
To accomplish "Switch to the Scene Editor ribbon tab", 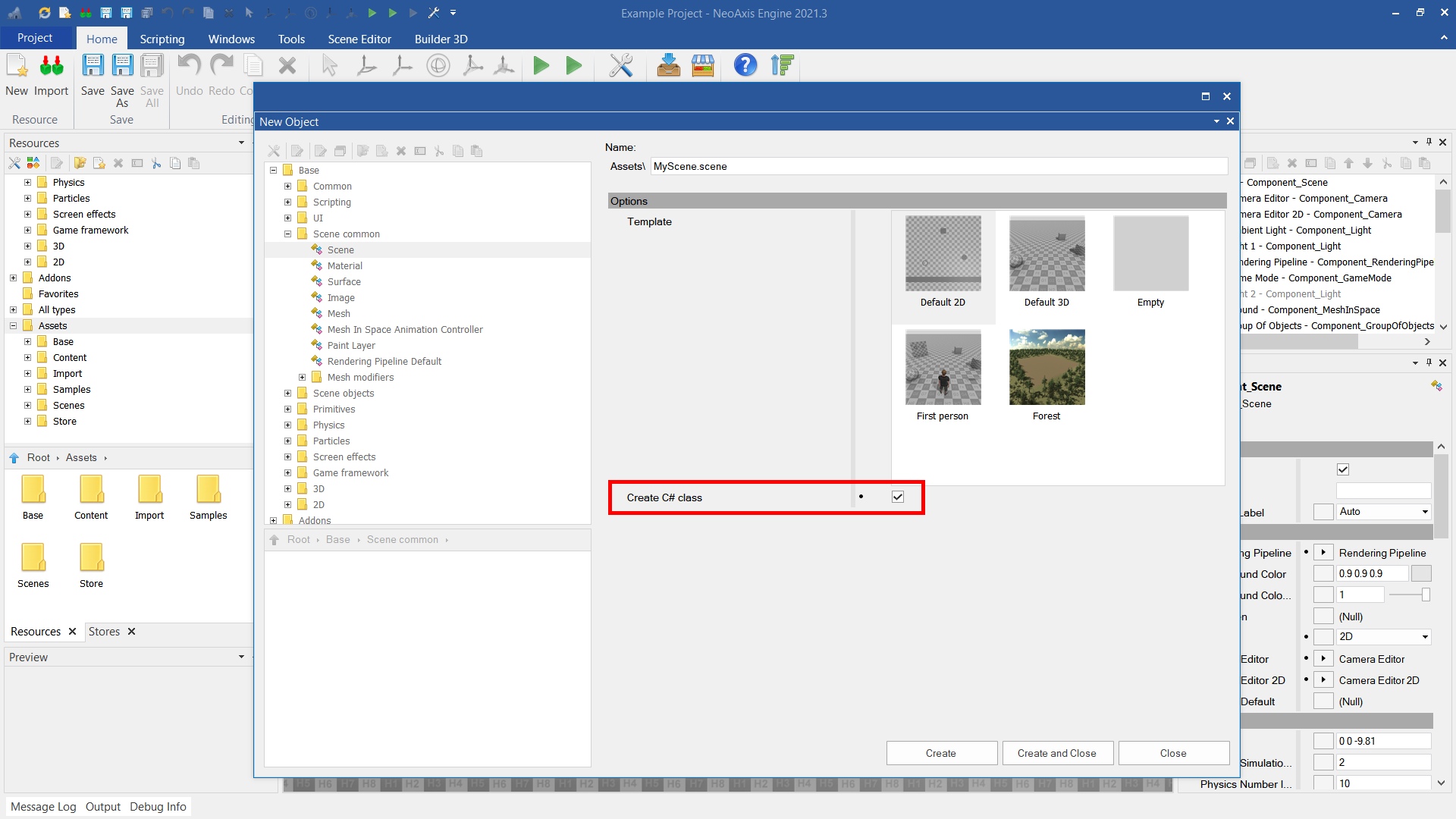I will point(359,39).
